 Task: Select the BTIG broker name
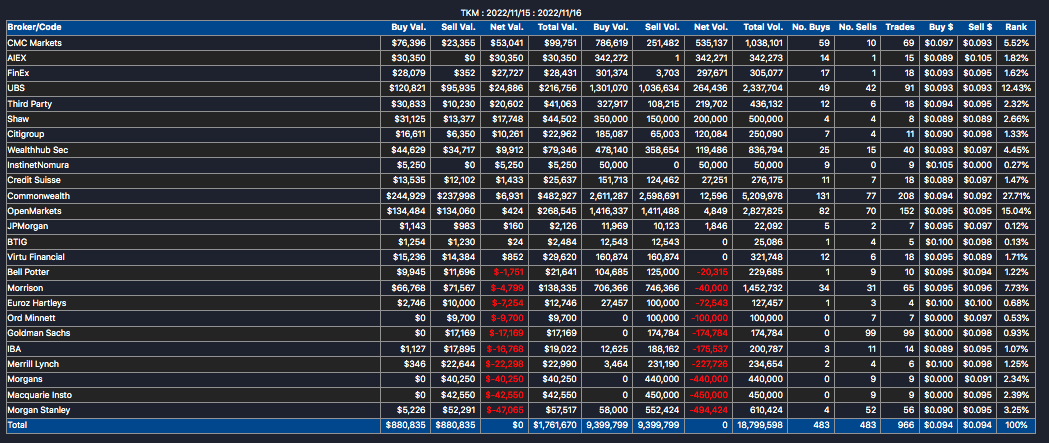(17, 242)
